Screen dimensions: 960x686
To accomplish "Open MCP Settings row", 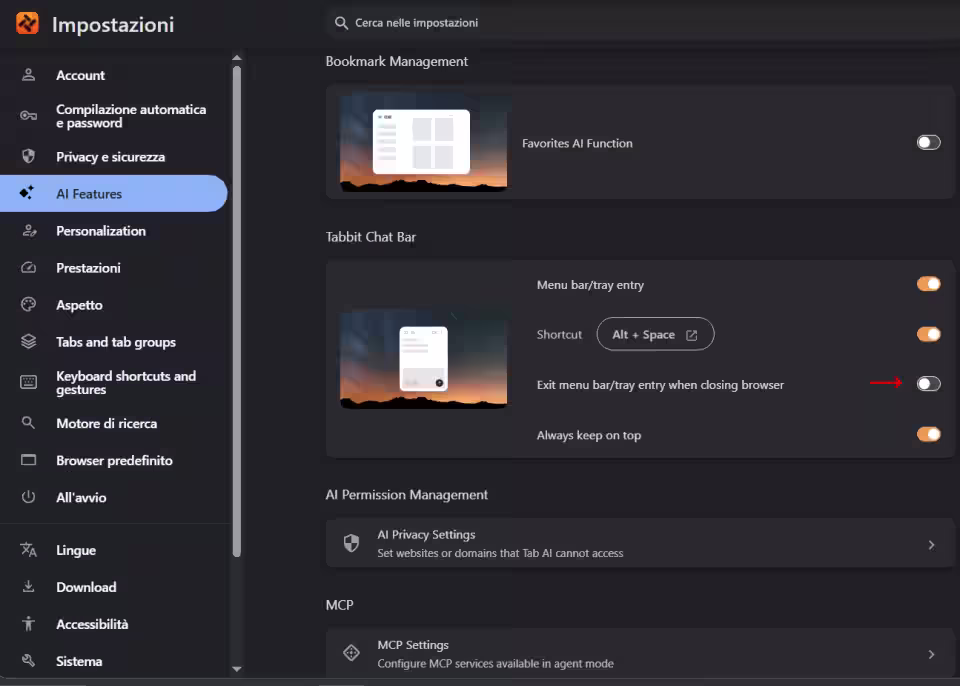I will tap(640, 654).
